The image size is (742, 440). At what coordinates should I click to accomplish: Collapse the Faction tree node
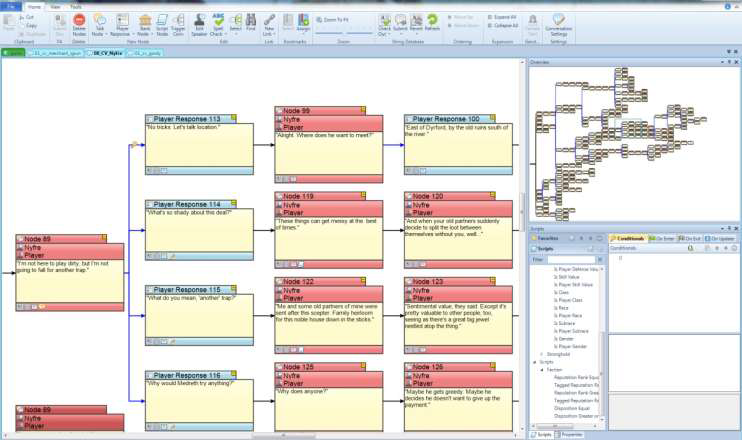click(541, 368)
